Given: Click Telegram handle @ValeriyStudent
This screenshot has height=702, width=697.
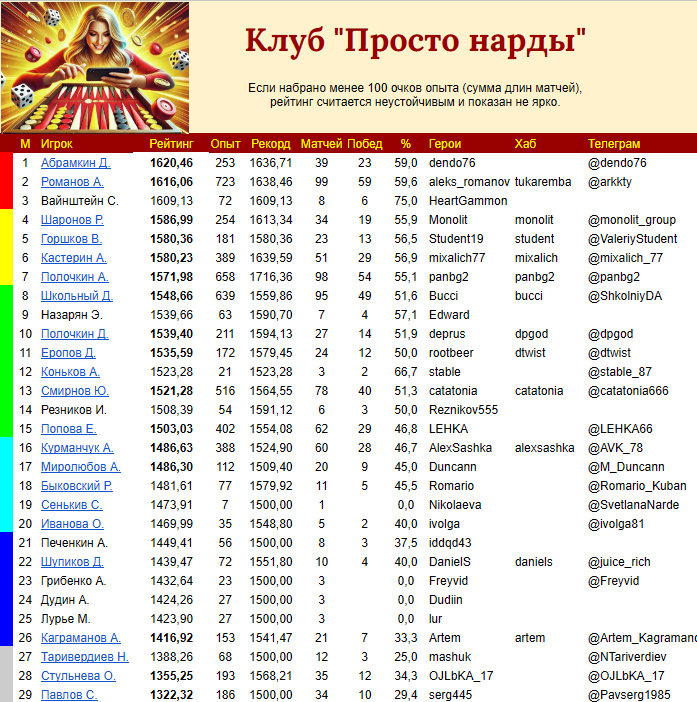Looking at the screenshot, I should pyautogui.click(x=632, y=239).
